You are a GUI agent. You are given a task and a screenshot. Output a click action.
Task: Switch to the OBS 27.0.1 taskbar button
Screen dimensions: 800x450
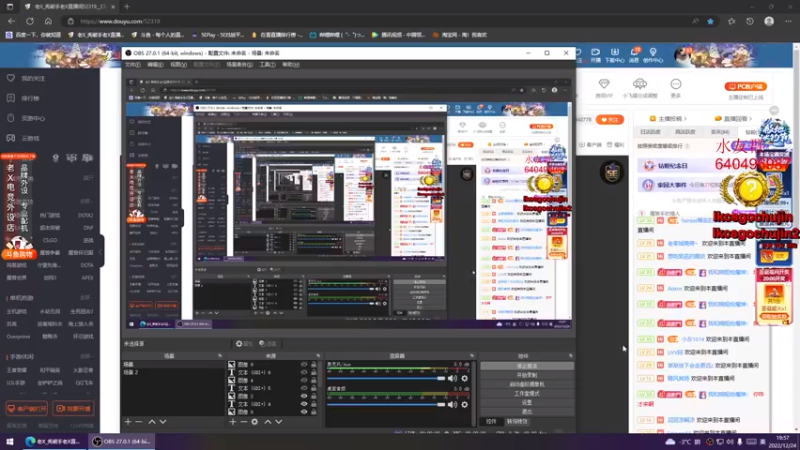tap(121, 441)
